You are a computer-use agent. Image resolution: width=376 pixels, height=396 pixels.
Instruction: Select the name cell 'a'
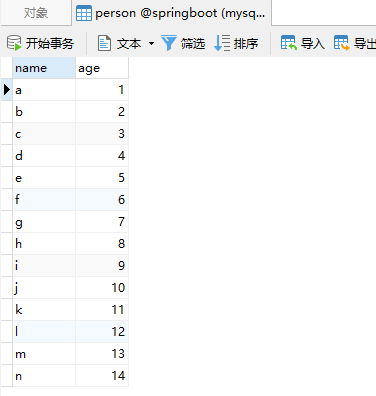point(44,90)
